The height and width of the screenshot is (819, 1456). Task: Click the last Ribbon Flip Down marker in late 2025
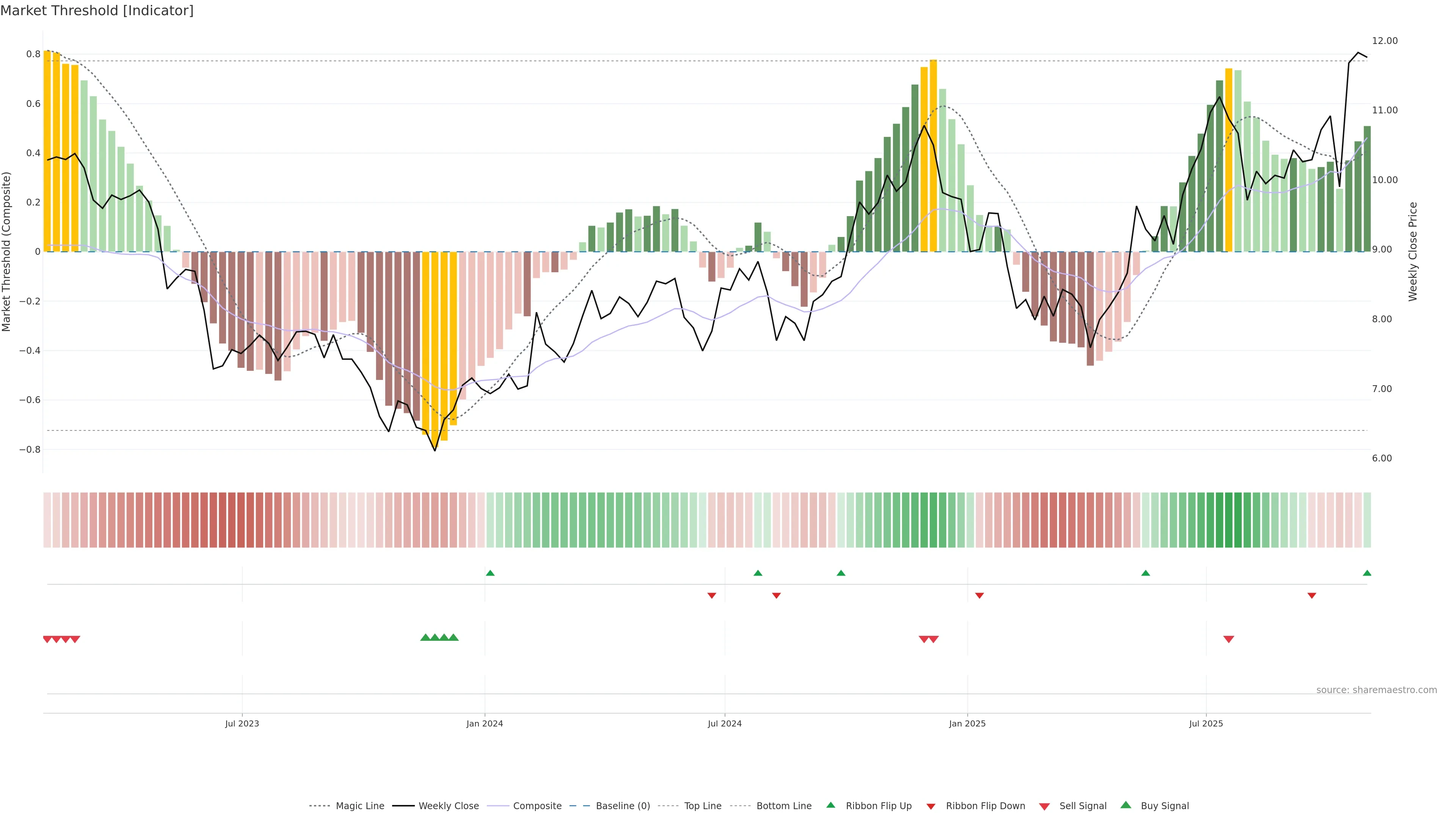pos(1312,596)
